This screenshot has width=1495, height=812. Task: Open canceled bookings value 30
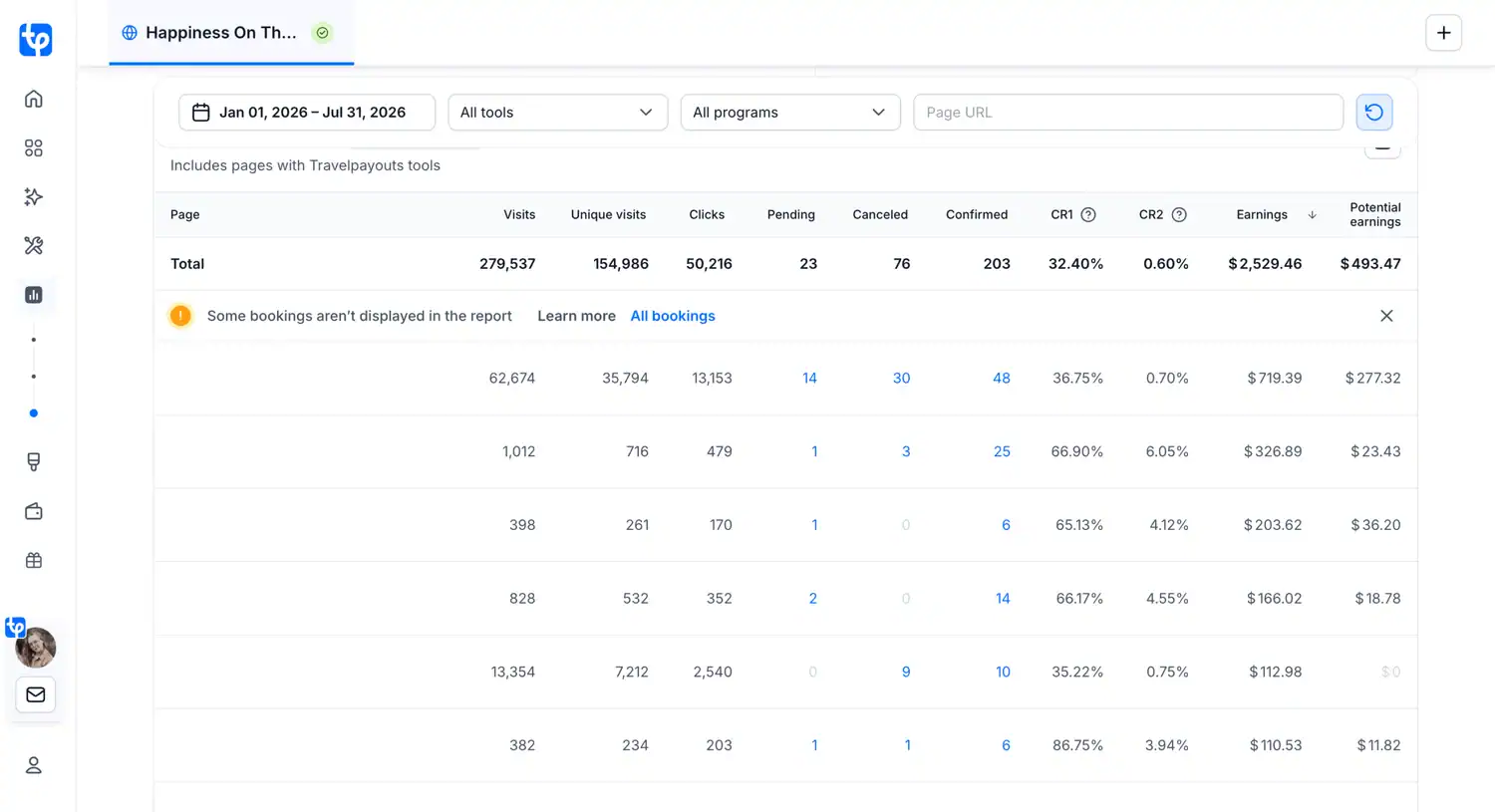pos(901,378)
